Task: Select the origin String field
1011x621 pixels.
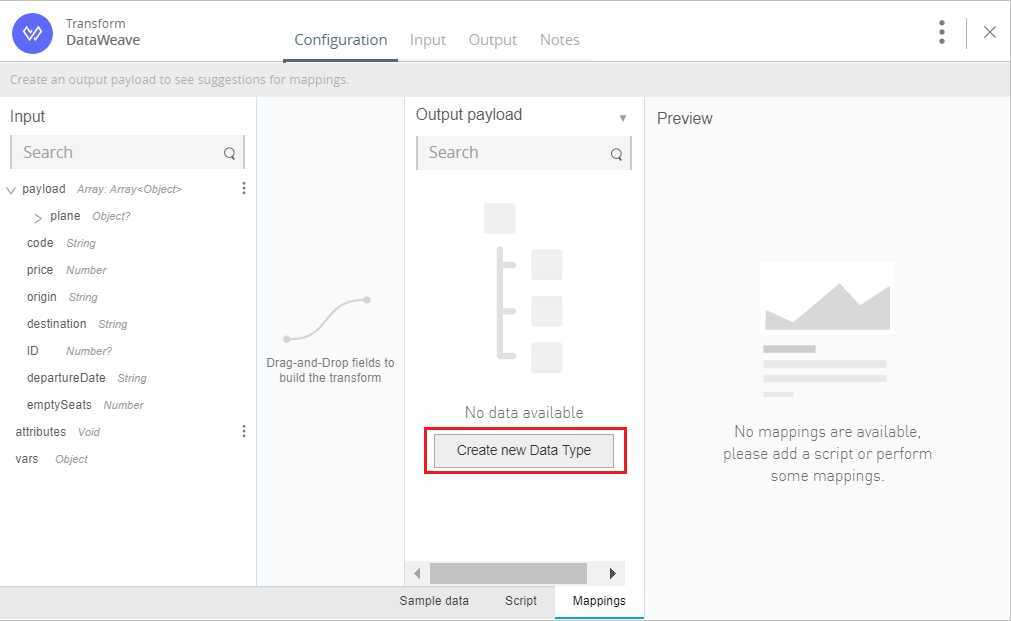Action: [x=62, y=297]
